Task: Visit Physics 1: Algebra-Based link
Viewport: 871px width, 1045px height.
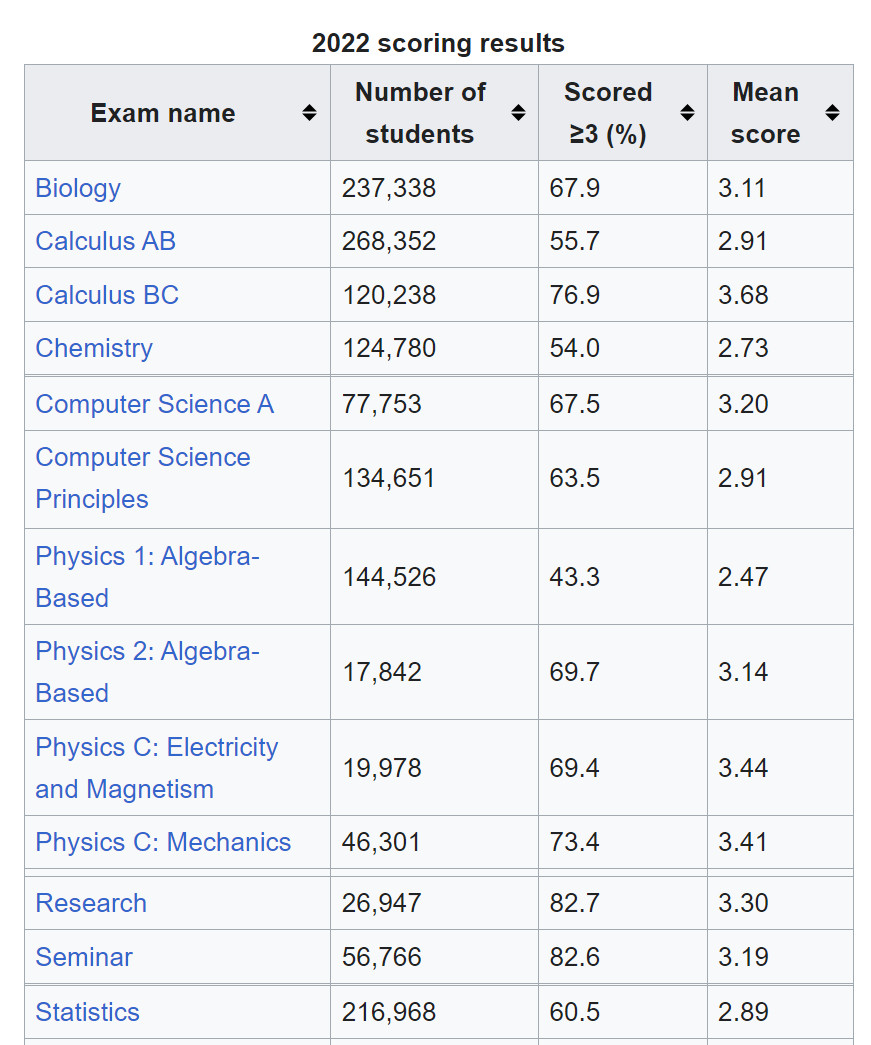Action: [x=147, y=576]
